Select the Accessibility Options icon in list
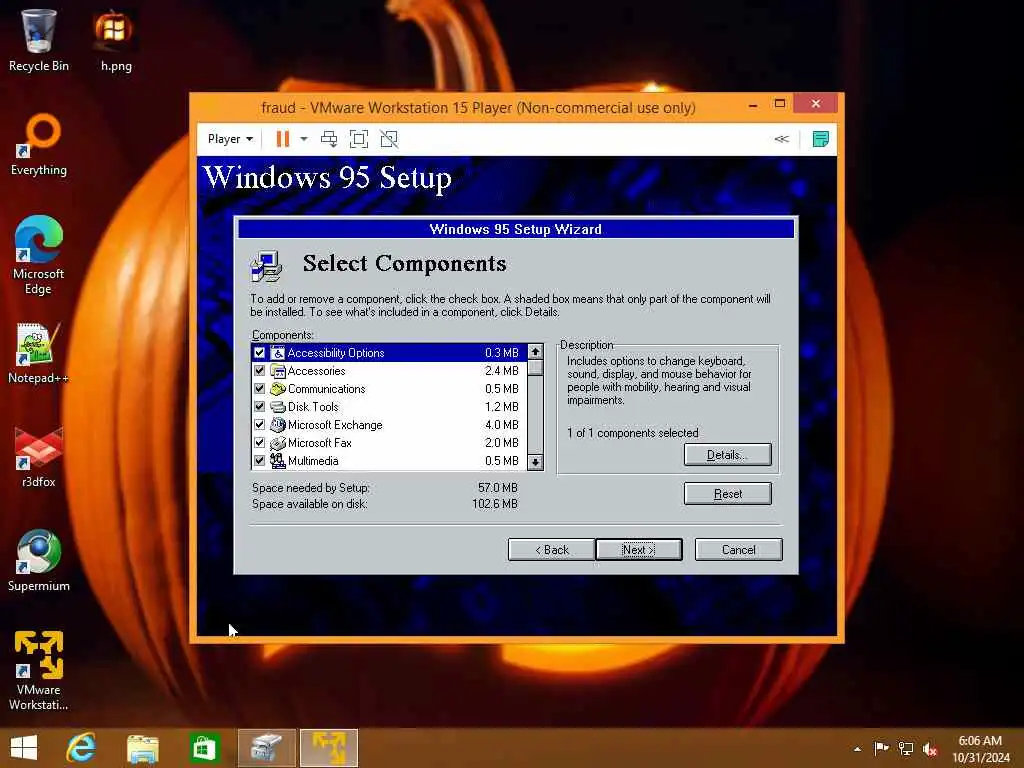Viewport: 1024px width, 768px height. [x=278, y=353]
